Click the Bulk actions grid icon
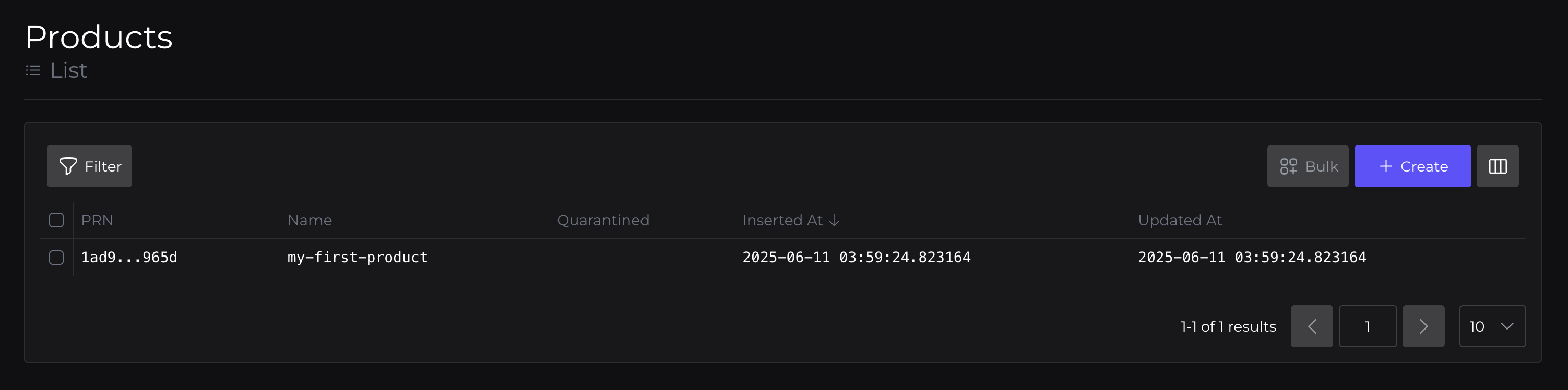The height and width of the screenshot is (390, 1568). [x=1288, y=166]
